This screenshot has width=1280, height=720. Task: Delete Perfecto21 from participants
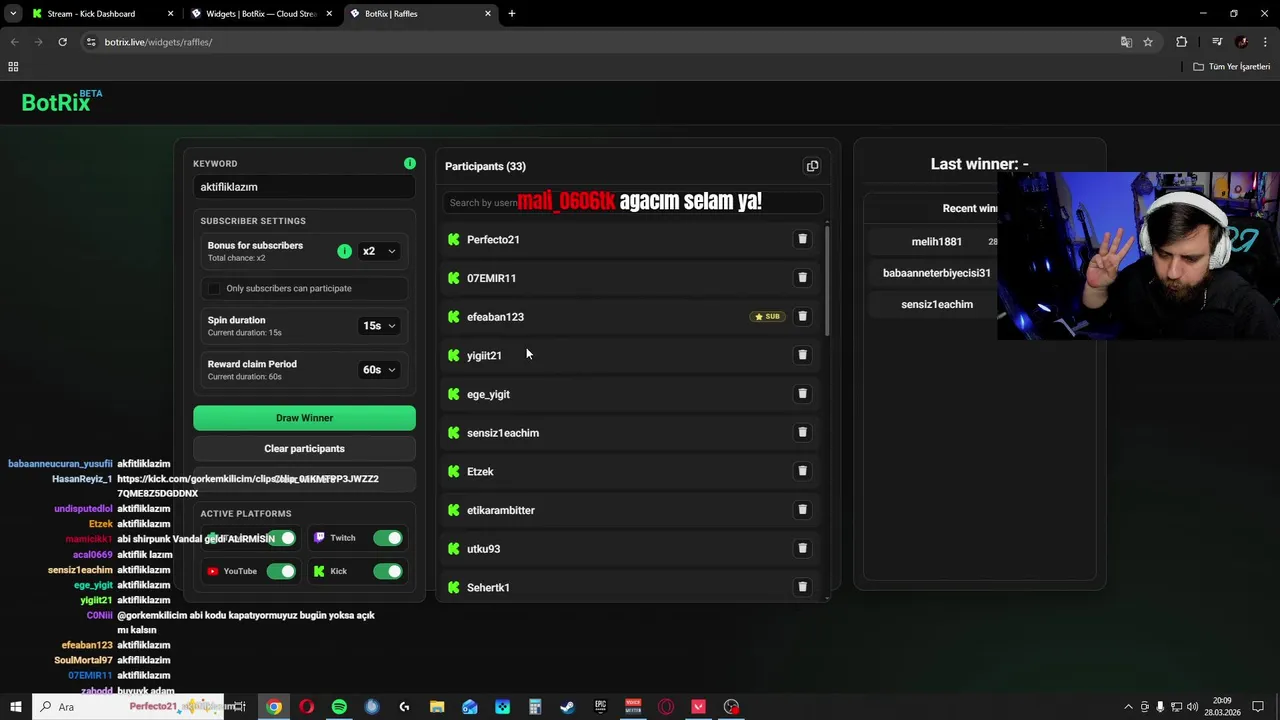click(802, 239)
